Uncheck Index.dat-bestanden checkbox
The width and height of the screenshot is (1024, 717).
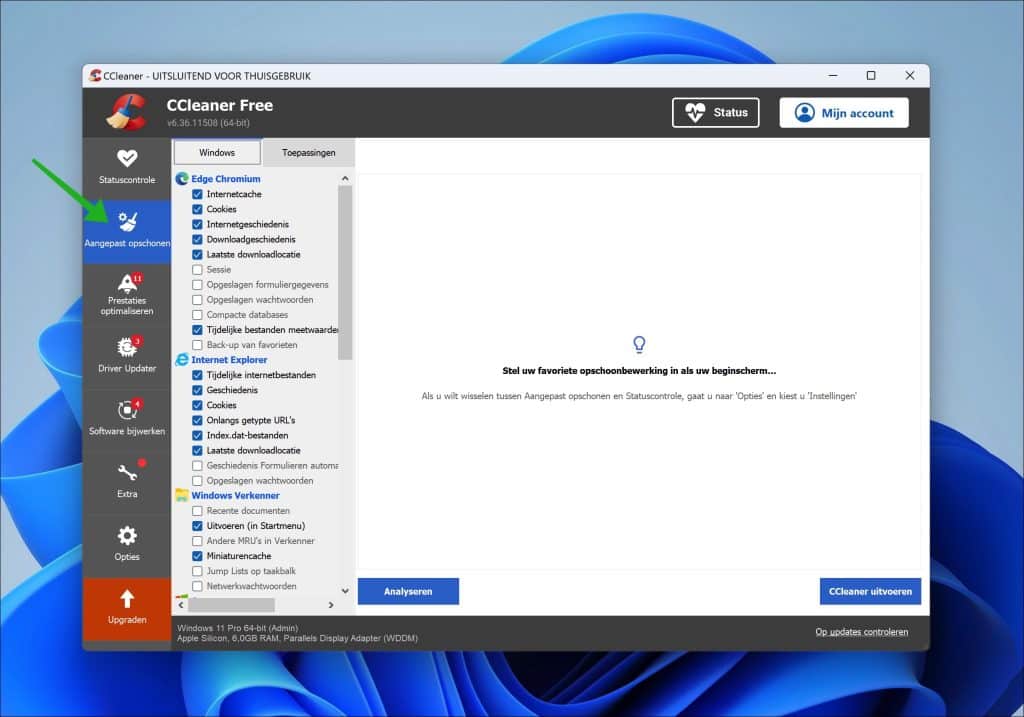197,435
